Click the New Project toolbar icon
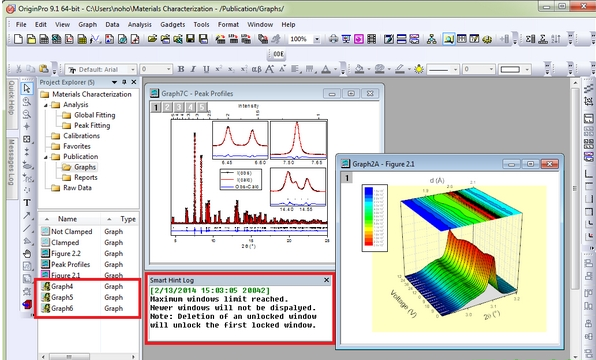The width and height of the screenshot is (596, 360). 18,39
